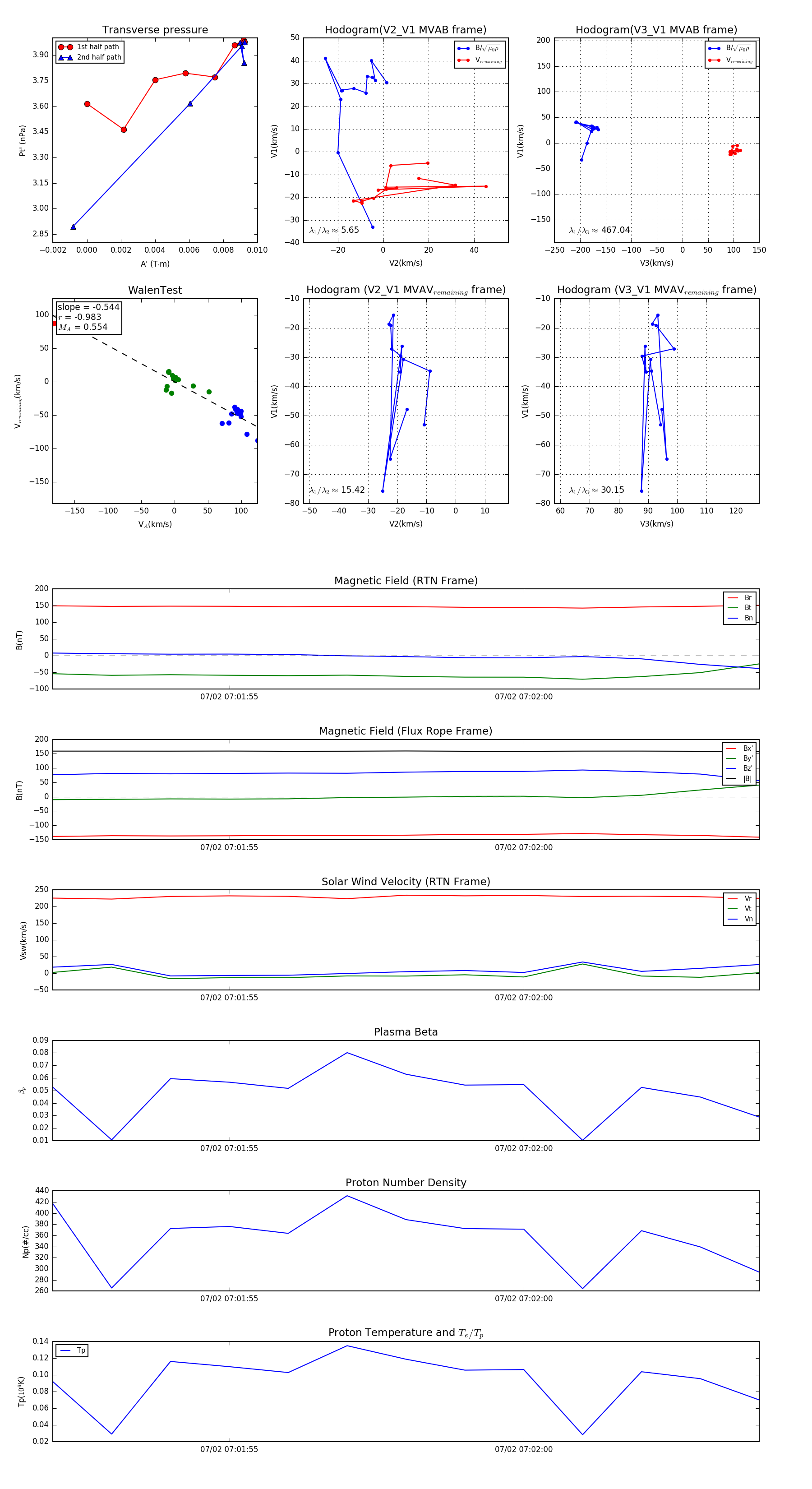The width and height of the screenshot is (812, 1489).
Task: Click the '1st half path' red legend marker
Action: point(65,47)
